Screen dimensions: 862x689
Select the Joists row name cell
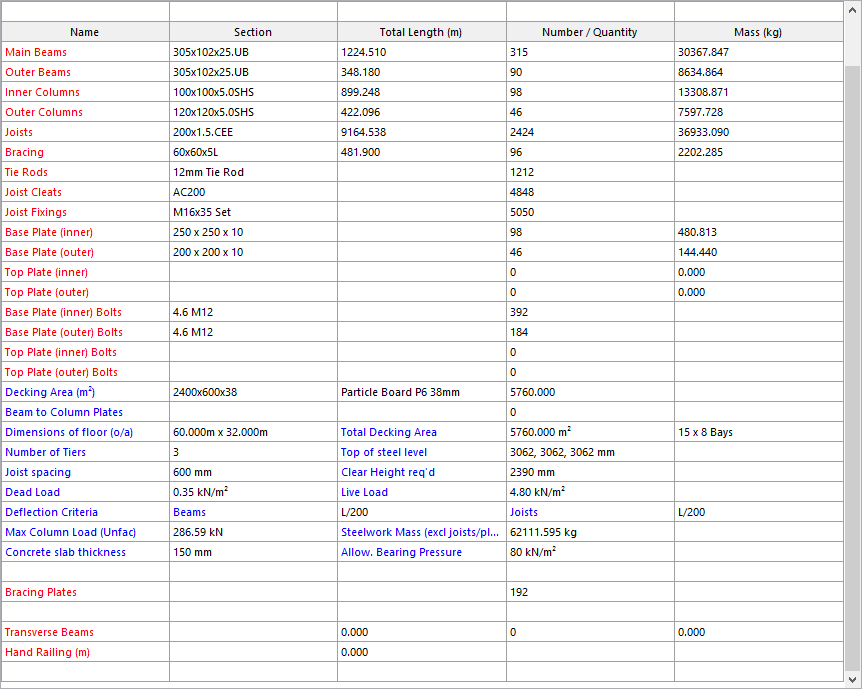pos(85,132)
